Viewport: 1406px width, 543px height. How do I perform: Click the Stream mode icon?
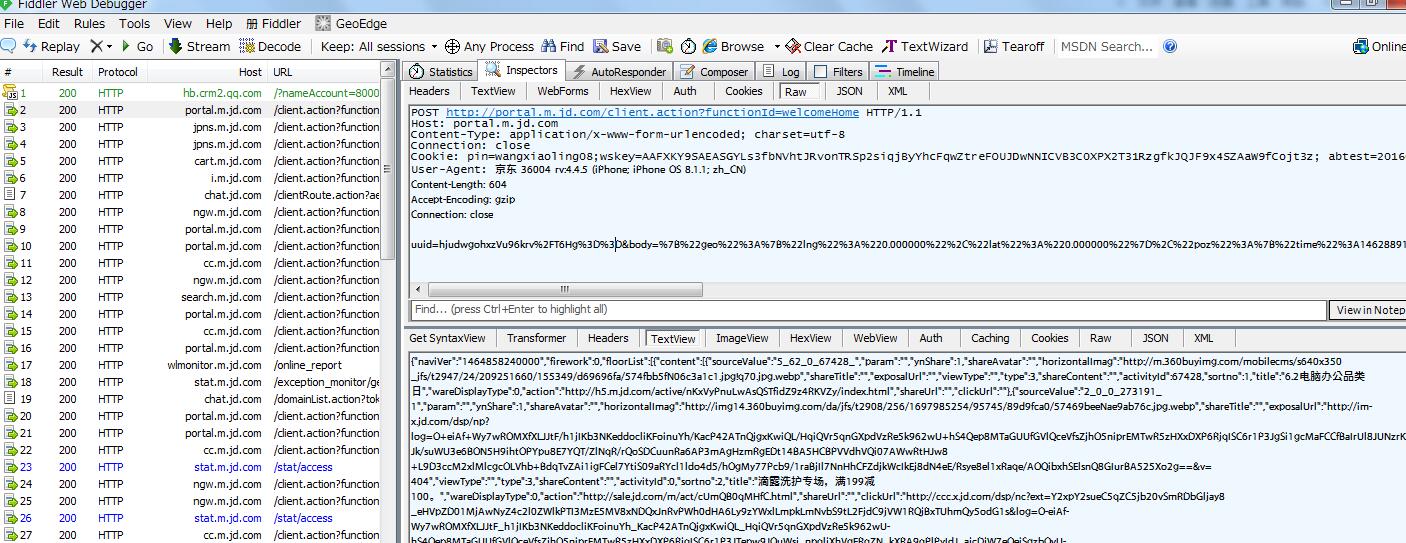(176, 46)
